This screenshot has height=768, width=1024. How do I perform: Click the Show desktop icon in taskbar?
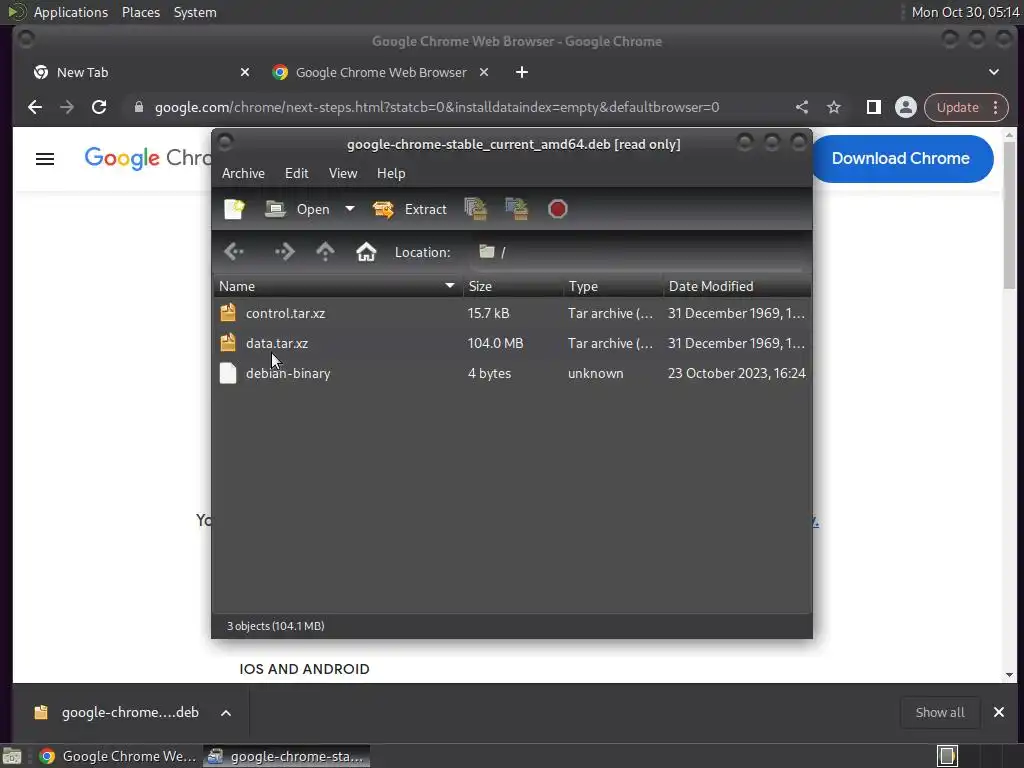pyautogui.click(x=12, y=756)
